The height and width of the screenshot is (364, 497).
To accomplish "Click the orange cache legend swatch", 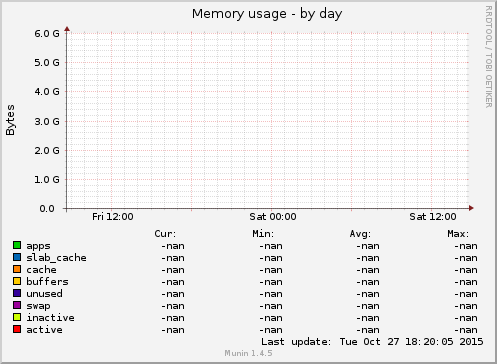I will 17,269.
